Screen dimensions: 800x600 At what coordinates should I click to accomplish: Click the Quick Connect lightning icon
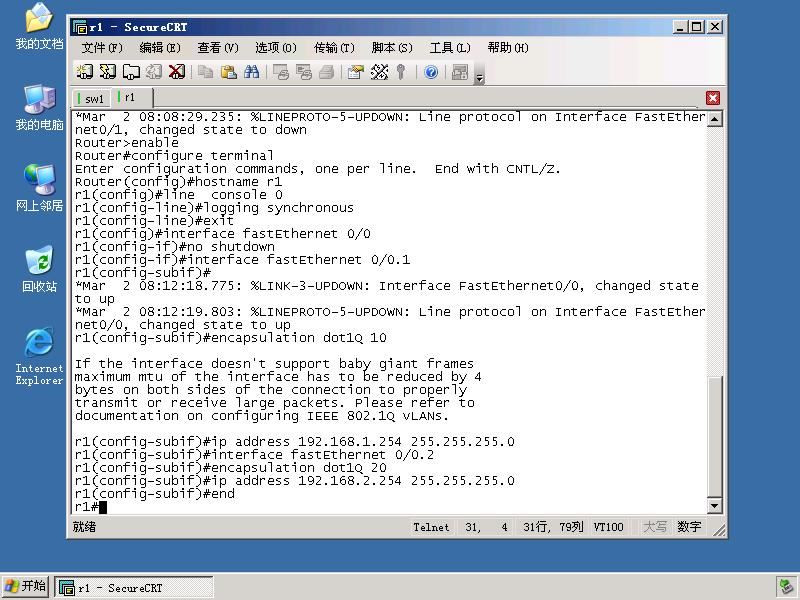pos(108,72)
